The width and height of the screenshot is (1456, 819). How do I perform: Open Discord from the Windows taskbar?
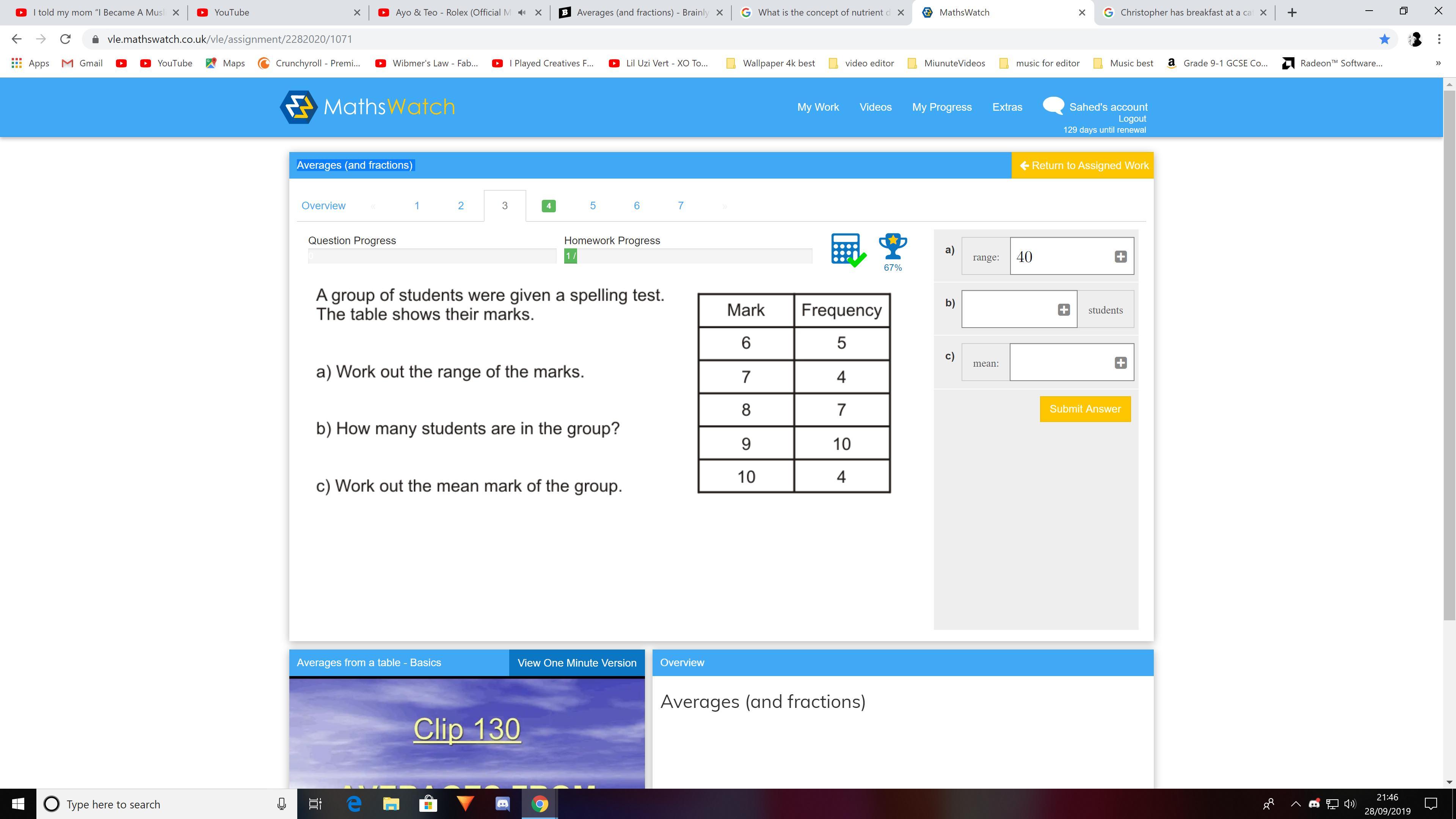502,804
